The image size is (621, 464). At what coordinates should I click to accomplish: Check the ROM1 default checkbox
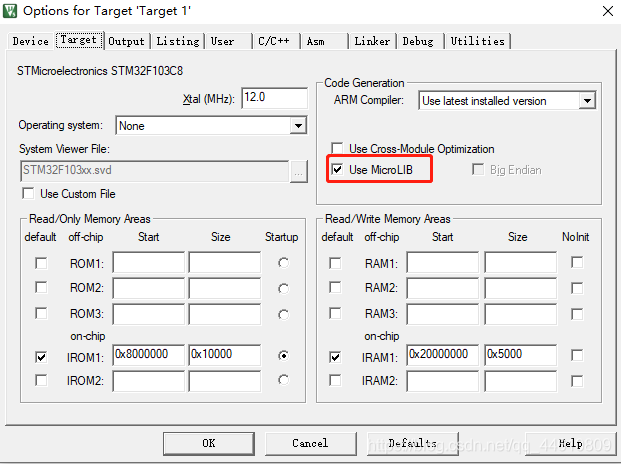click(41, 263)
